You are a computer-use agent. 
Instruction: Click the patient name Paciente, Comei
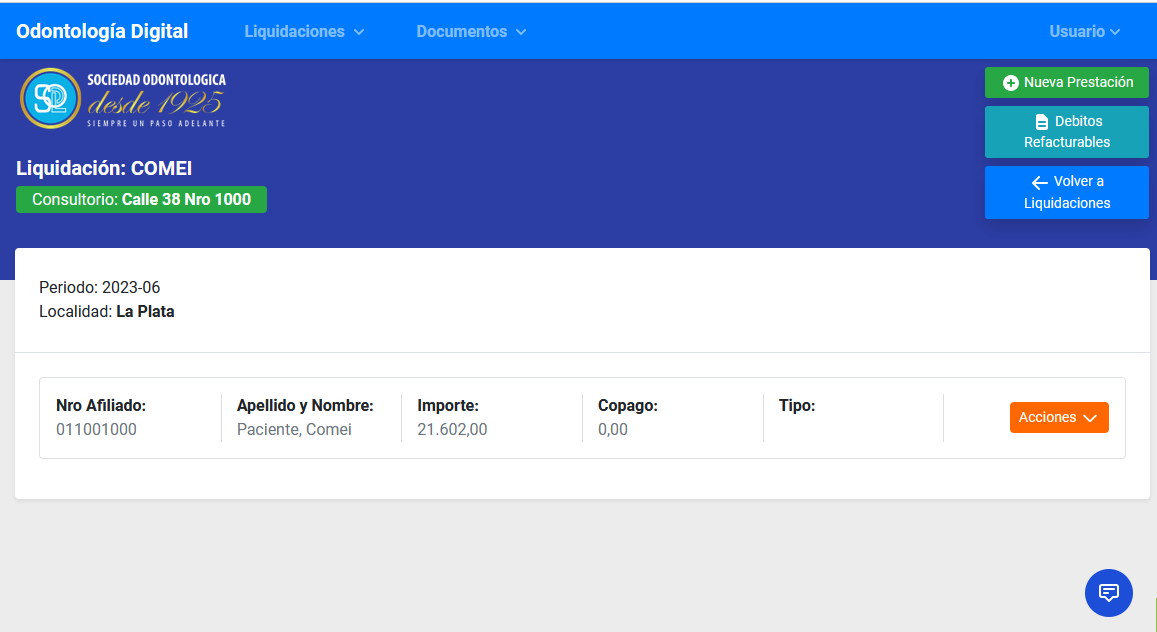tap(294, 430)
